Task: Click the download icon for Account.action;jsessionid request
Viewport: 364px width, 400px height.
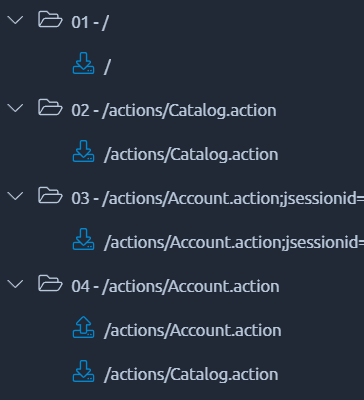Action: [x=83, y=239]
